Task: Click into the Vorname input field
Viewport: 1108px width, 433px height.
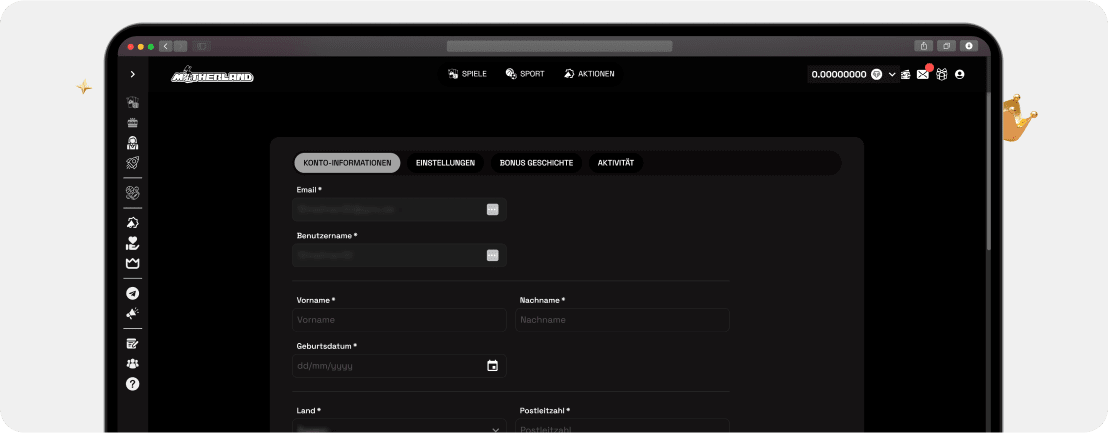Action: [x=399, y=320]
